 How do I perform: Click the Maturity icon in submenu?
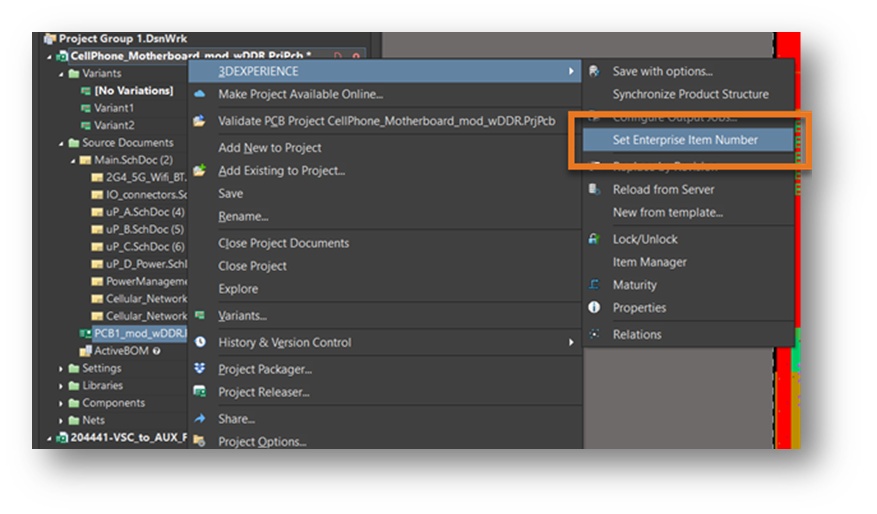tap(595, 285)
